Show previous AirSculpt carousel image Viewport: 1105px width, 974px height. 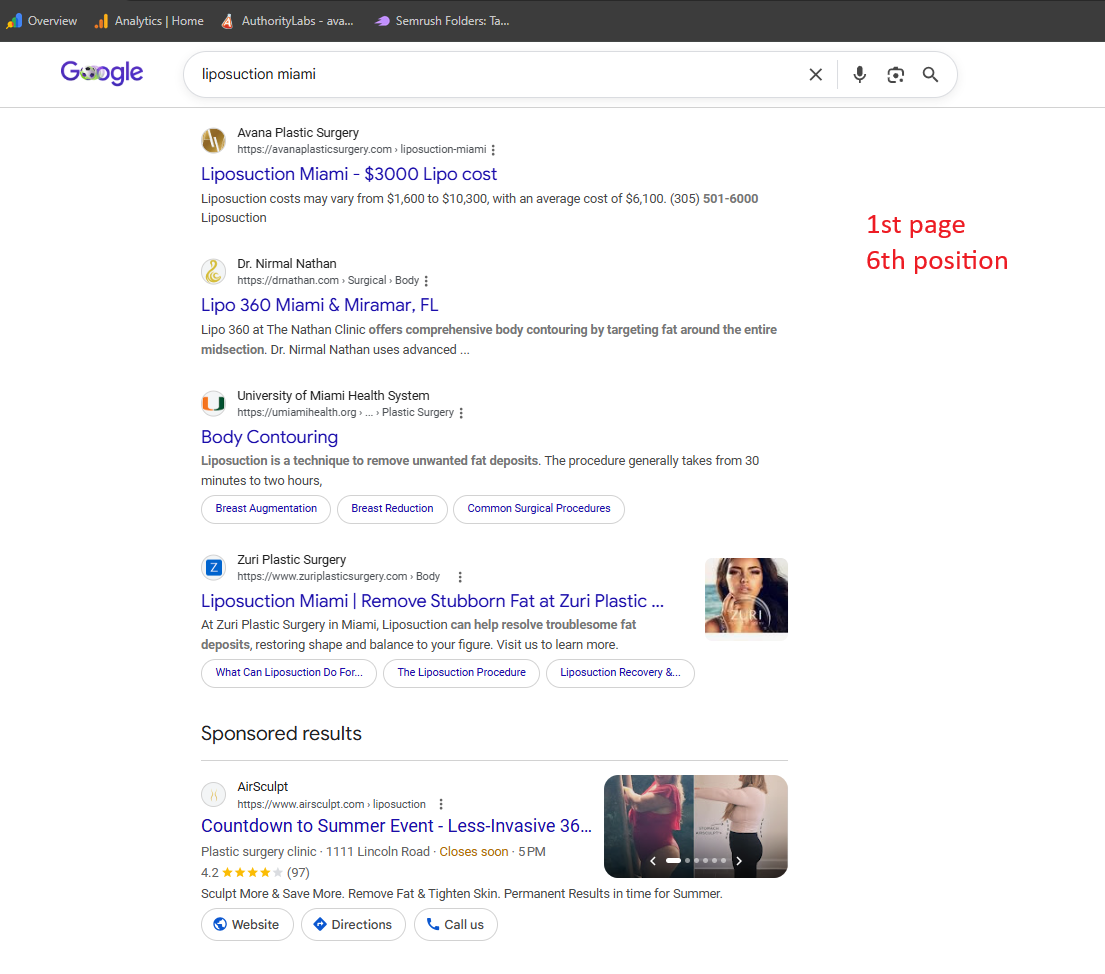coord(653,861)
